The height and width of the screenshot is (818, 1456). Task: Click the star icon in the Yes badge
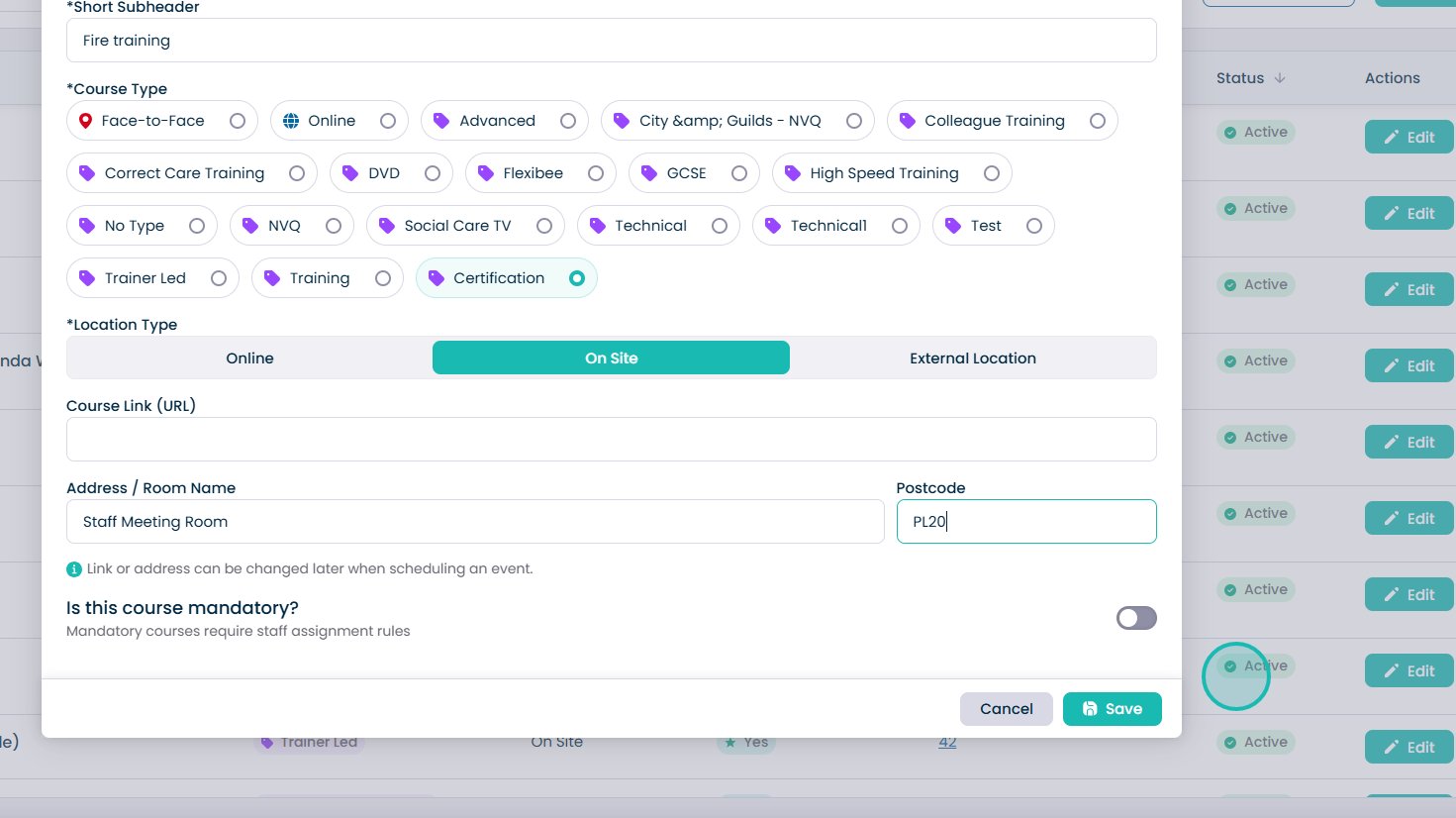point(730,742)
